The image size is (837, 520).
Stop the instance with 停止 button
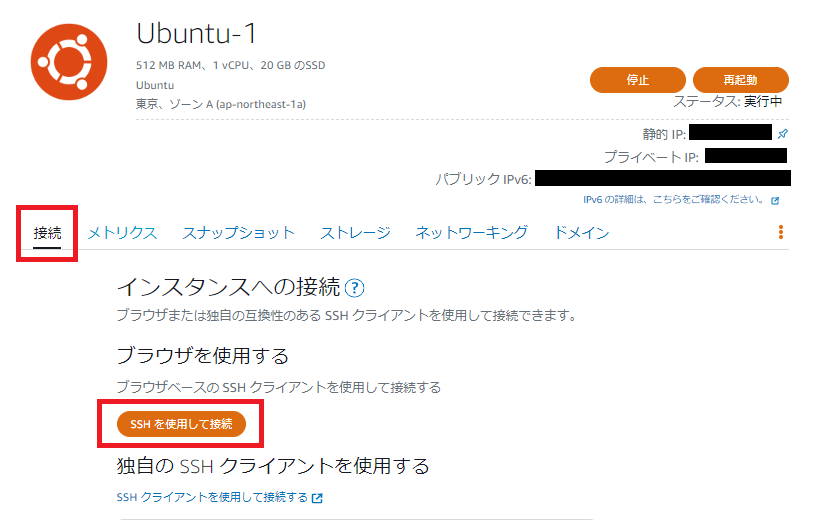tap(637, 80)
